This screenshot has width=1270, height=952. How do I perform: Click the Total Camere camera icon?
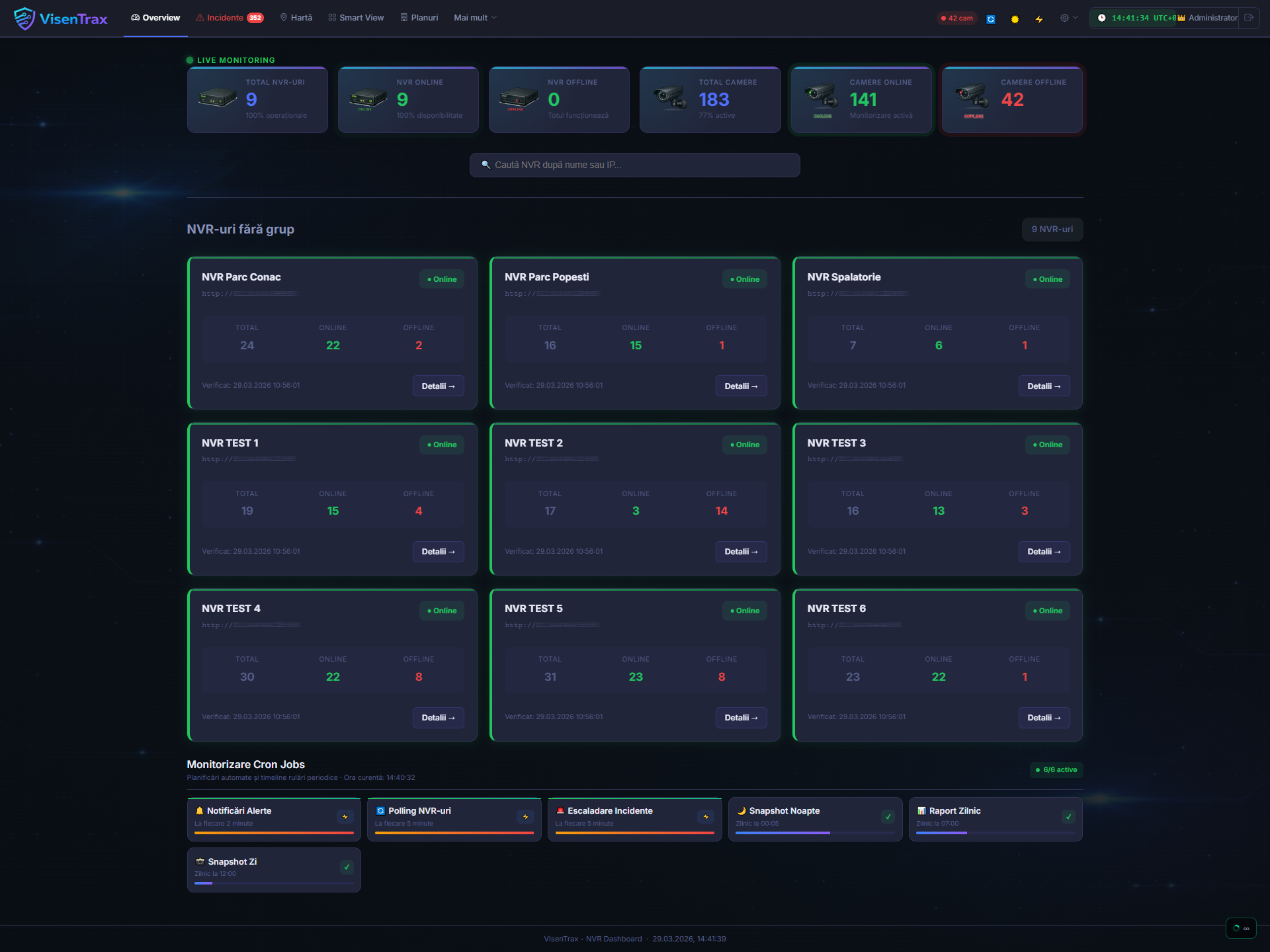[671, 97]
